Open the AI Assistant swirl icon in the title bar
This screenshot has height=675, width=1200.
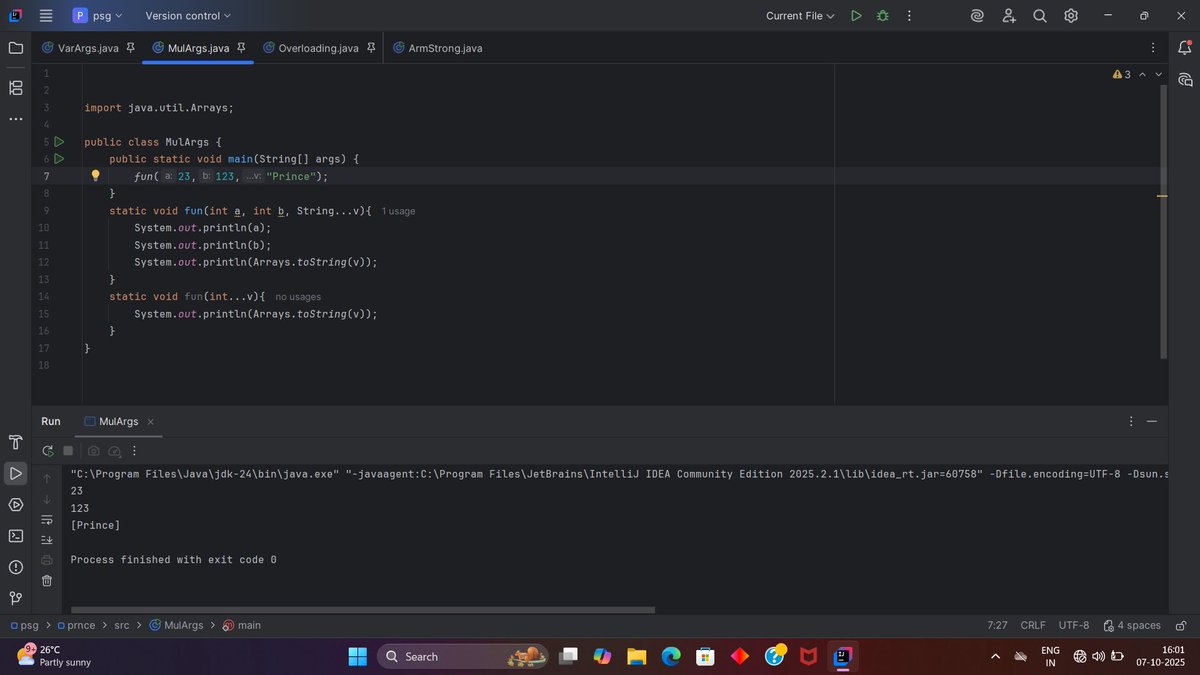click(977, 16)
